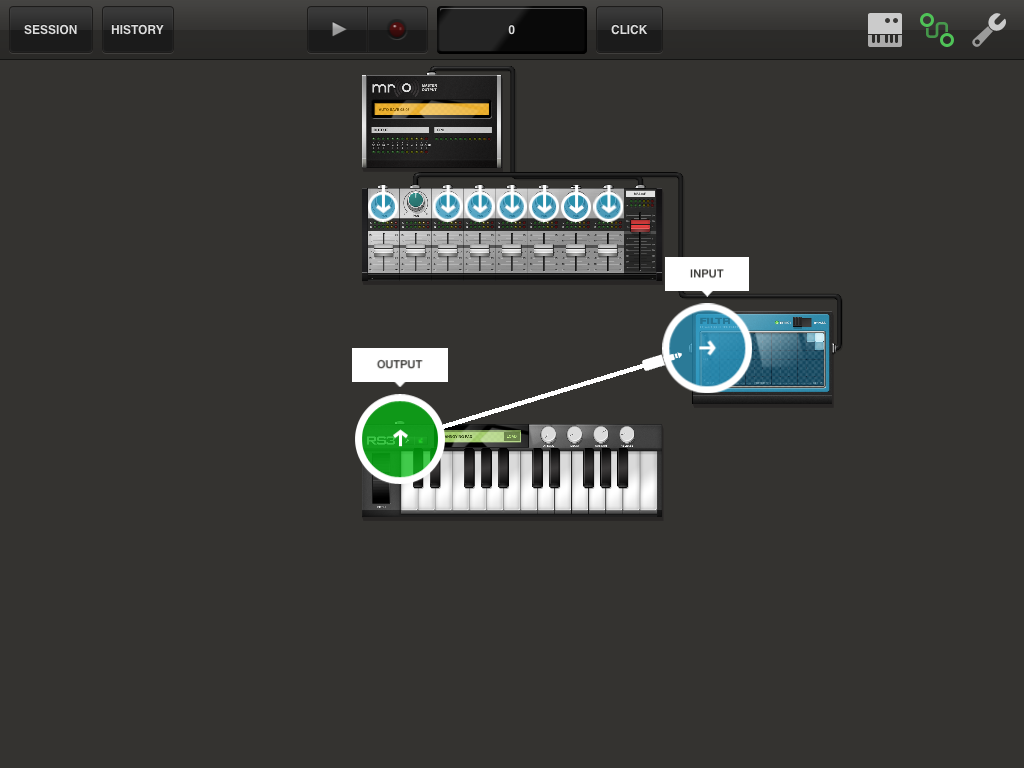Click mixer channel 8 volume fader

[607, 251]
